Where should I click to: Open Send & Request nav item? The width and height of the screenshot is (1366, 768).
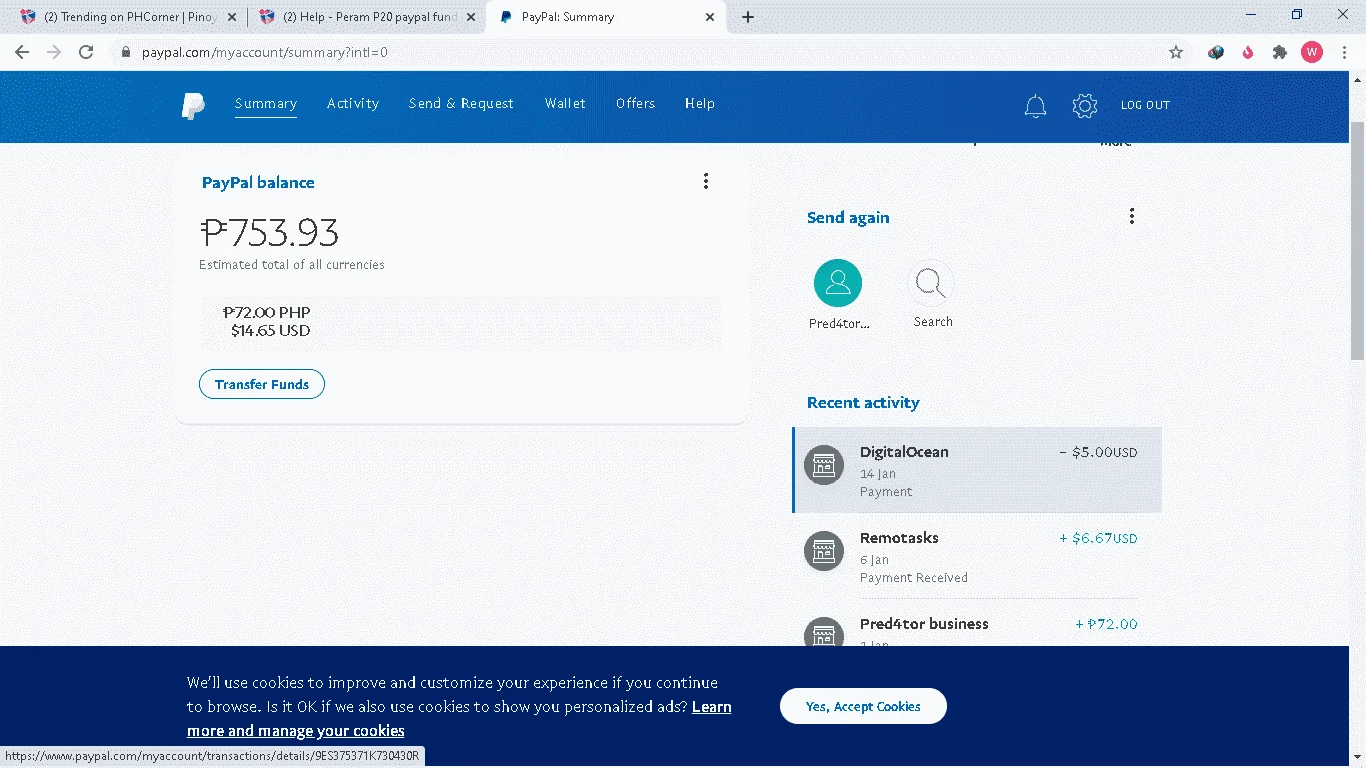coord(461,103)
